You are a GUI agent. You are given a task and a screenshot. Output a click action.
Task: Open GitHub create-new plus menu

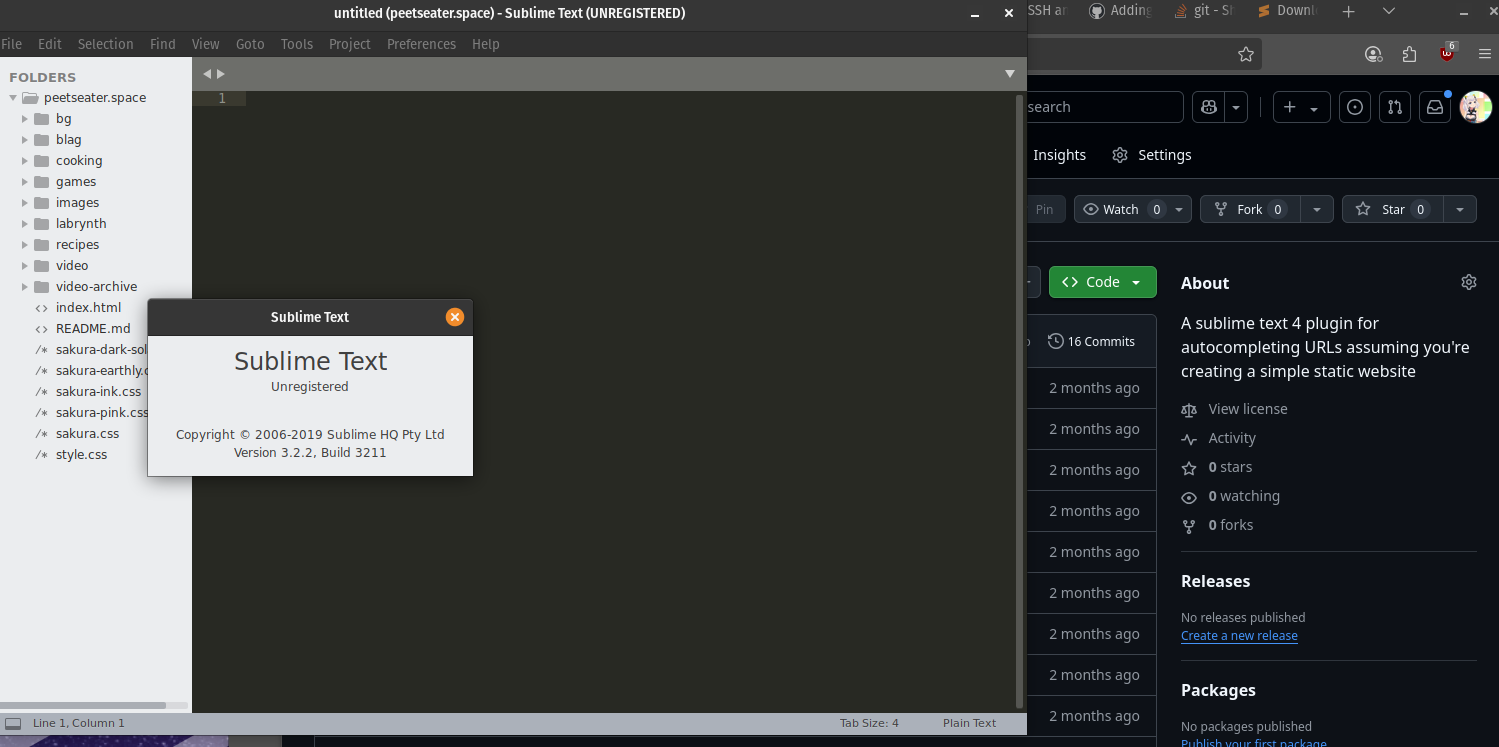tap(1301, 107)
